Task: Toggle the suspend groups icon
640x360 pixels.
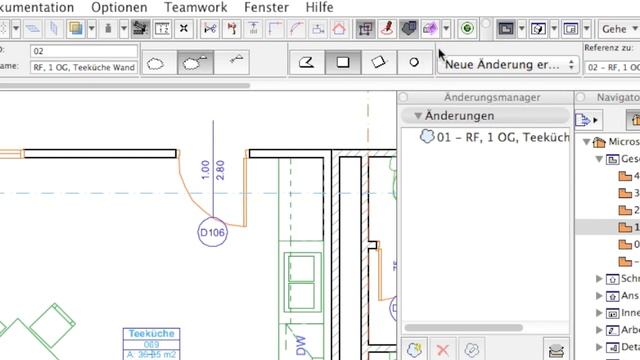Action: (365, 29)
